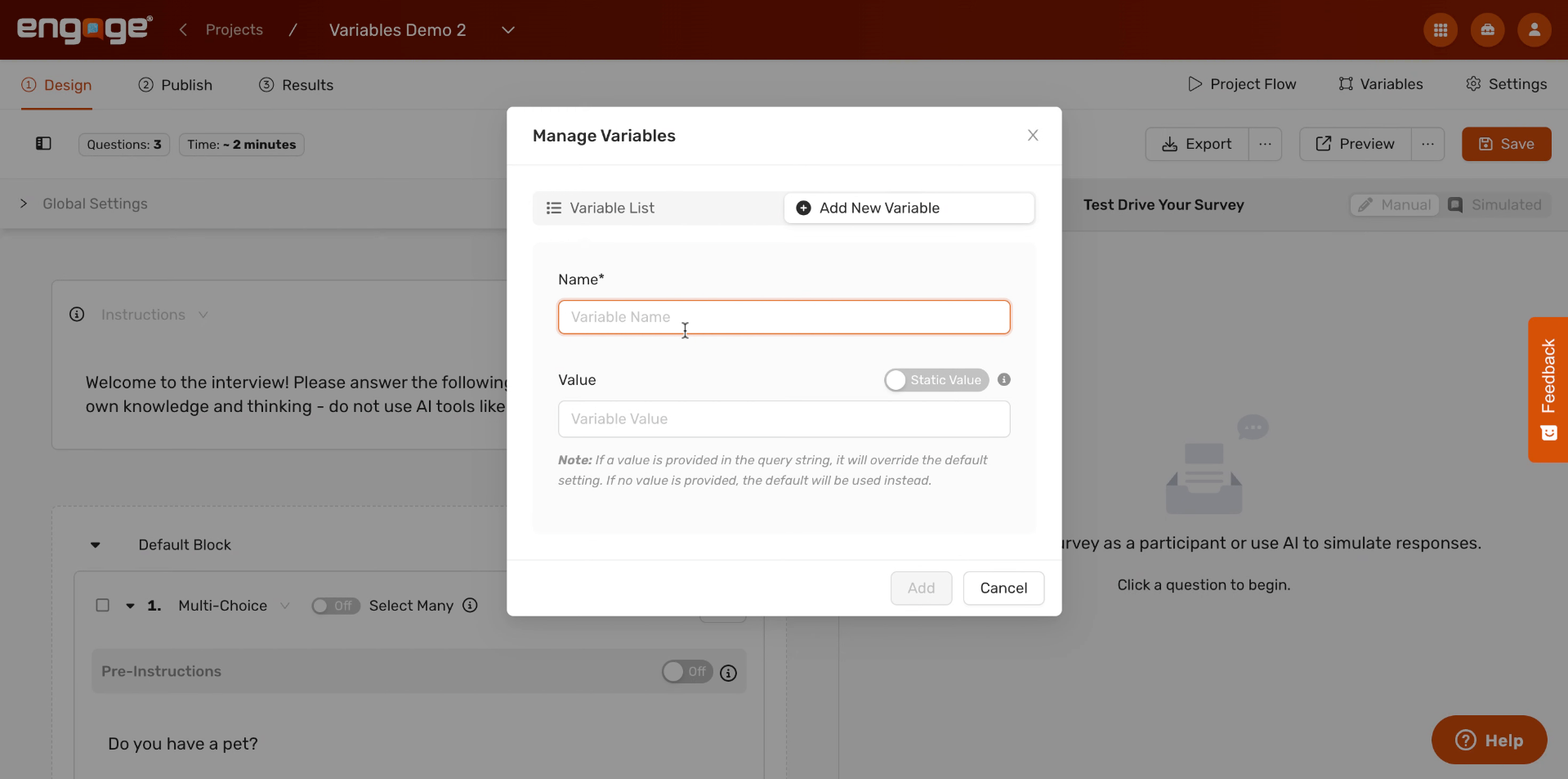Go to the Projects breadcrumb link

pos(235,29)
